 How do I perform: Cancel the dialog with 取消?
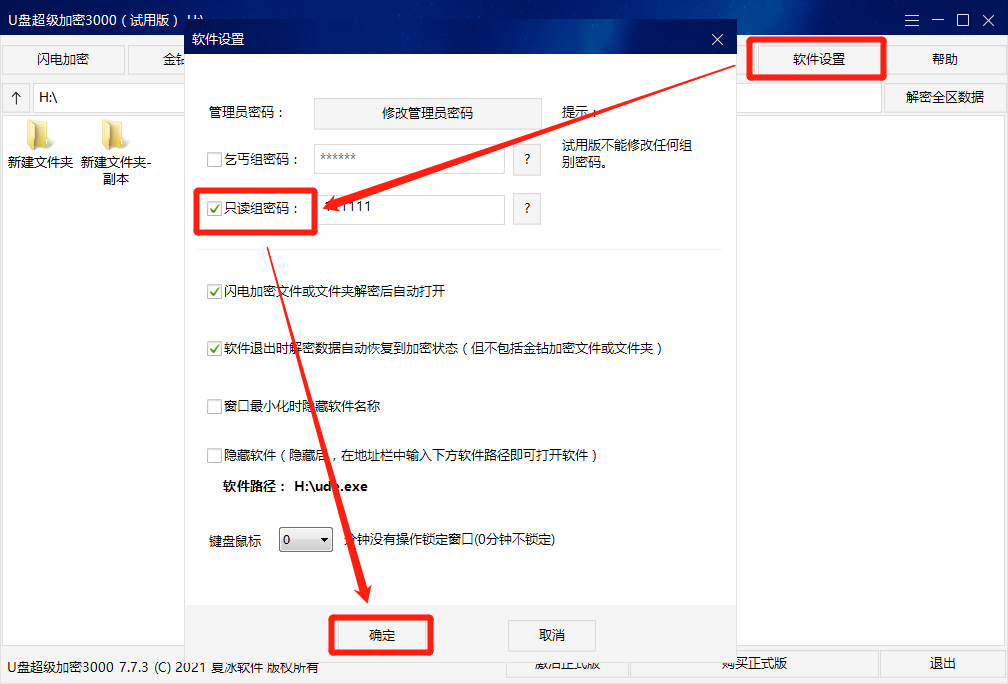[551, 635]
